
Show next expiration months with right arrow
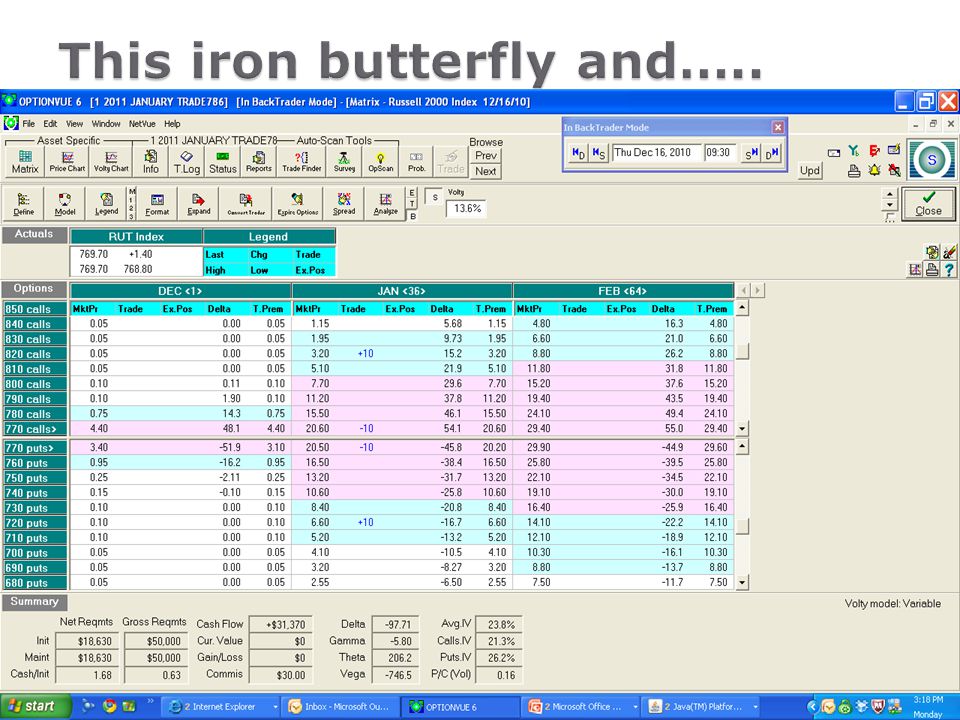(x=758, y=290)
